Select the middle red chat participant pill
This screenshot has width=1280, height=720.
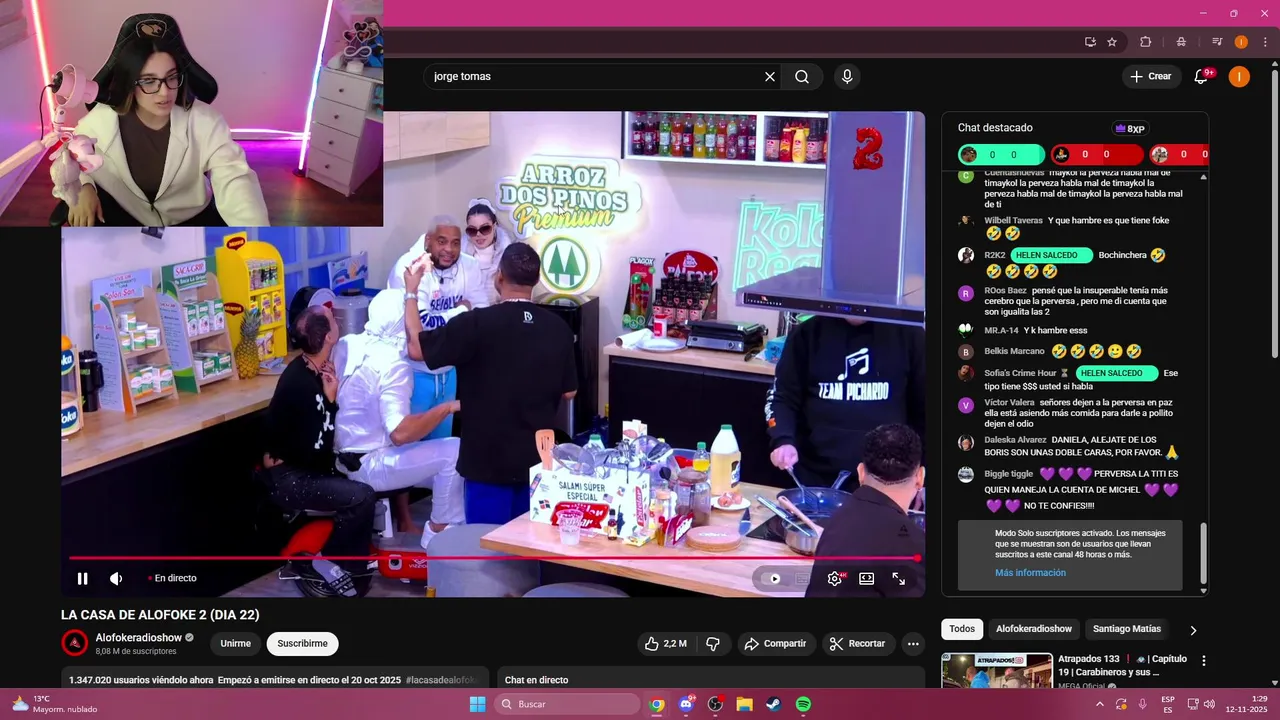pos(1096,154)
